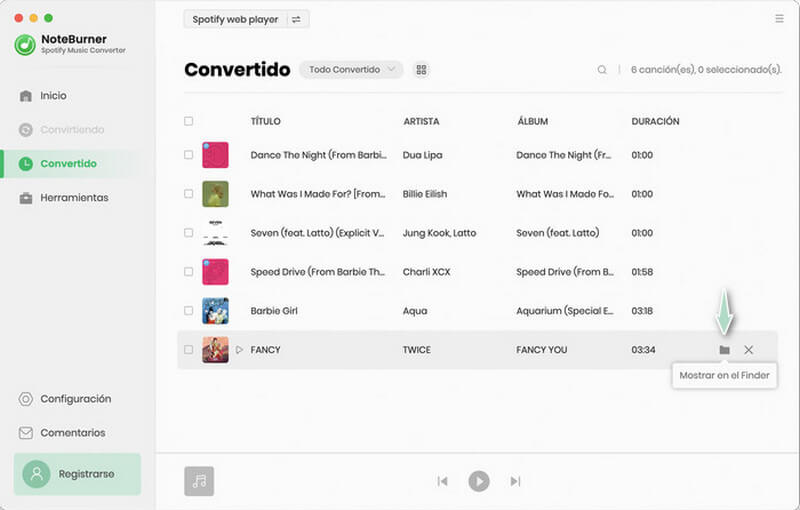800x510 pixels.
Task: Click the FANCY YOU album name
Action: 541,350
